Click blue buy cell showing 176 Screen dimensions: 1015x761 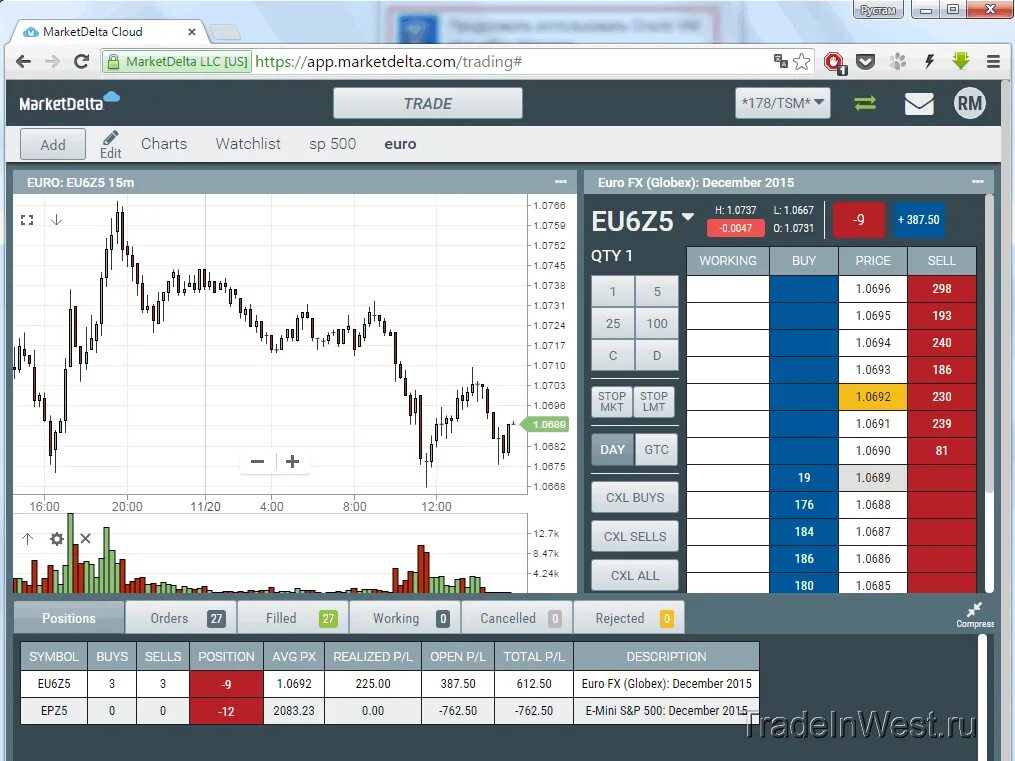pyautogui.click(x=803, y=505)
